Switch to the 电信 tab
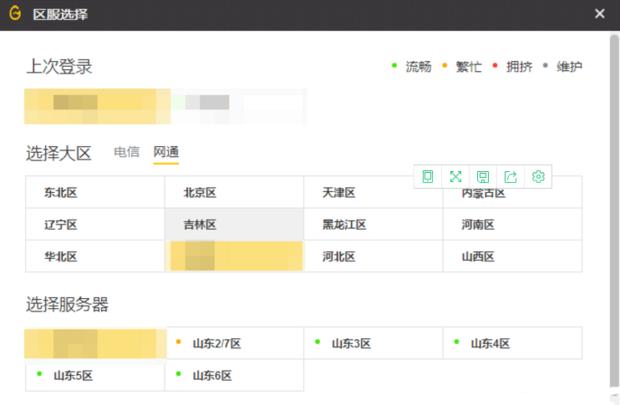The height and width of the screenshot is (405, 620). coord(126,152)
